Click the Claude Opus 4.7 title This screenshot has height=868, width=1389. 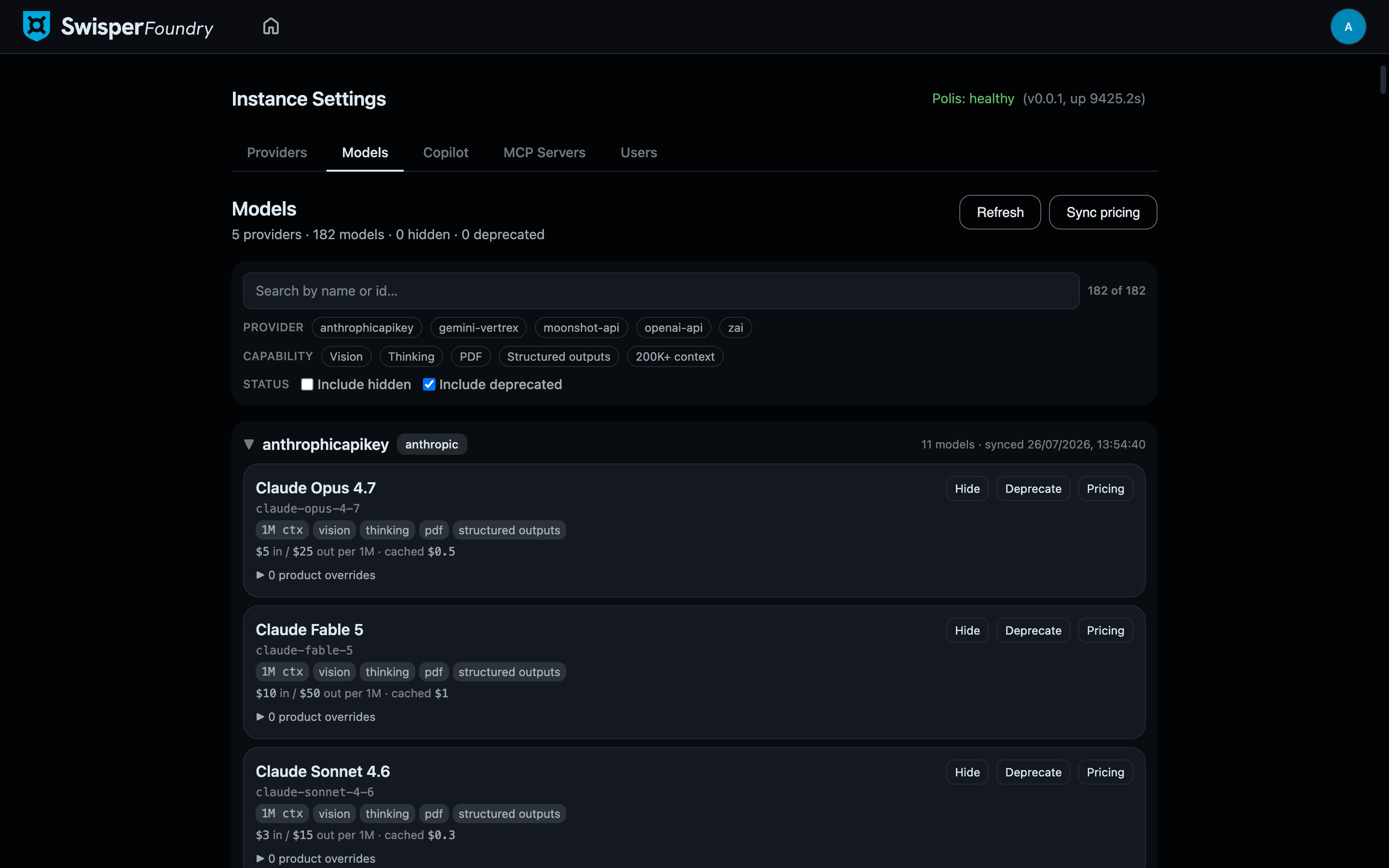click(x=316, y=488)
